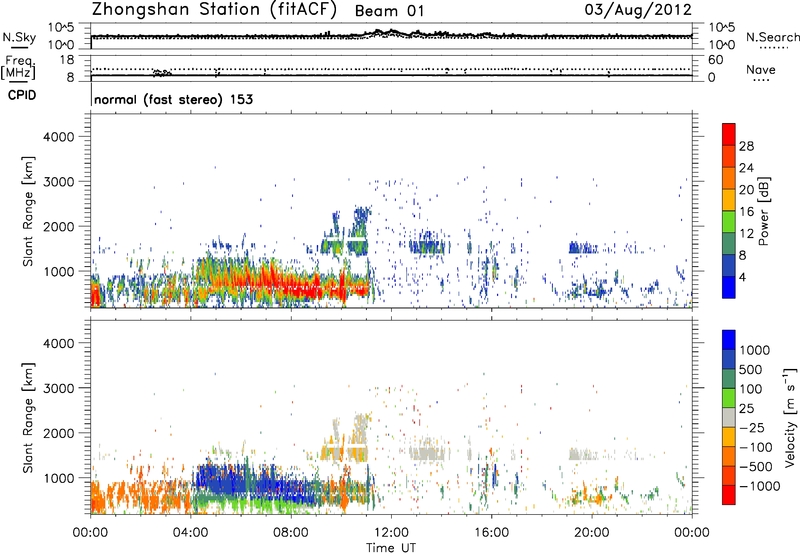Click the '-500' value on Velocity colorbar
Viewport: 800px width, 554px height.
point(756,467)
